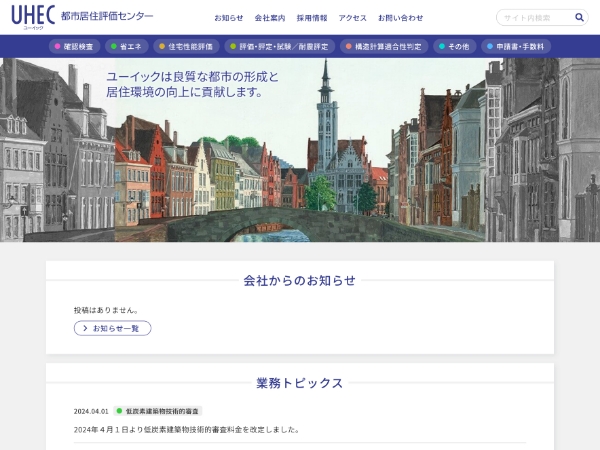Click the 2024.04.01 date label
600x450 pixels.
pyautogui.click(x=91, y=411)
